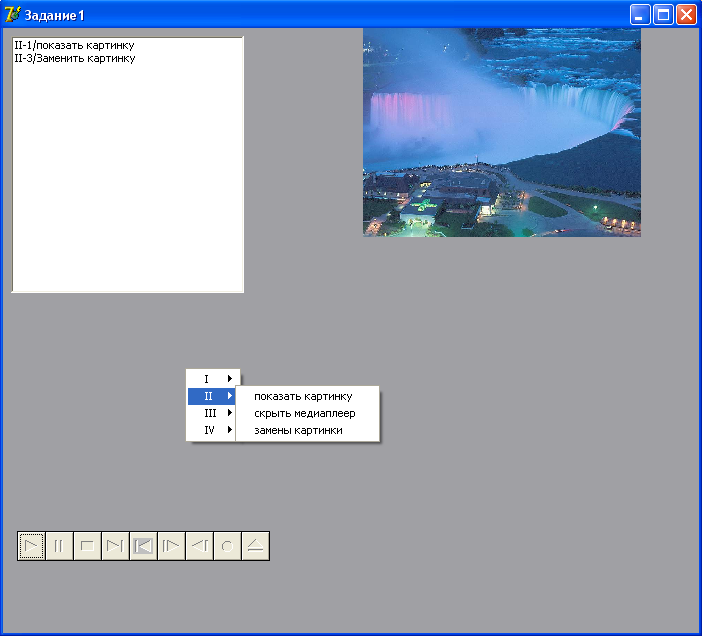The height and width of the screenshot is (636, 702).
Task: Expand arrow next to menu item I
Action: [230, 379]
